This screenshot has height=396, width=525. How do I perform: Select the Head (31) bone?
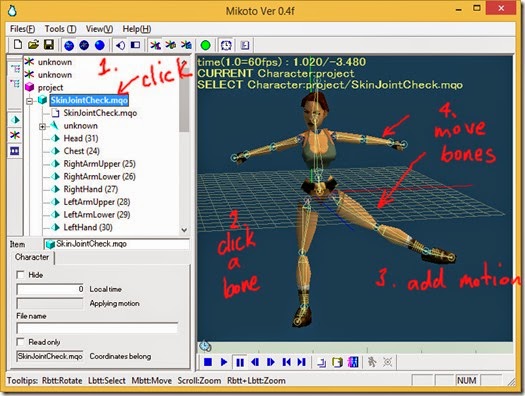[x=81, y=139]
